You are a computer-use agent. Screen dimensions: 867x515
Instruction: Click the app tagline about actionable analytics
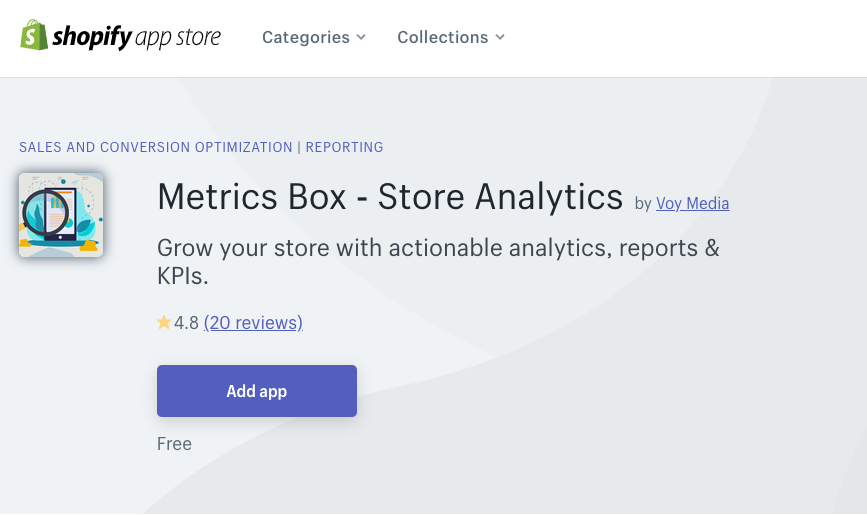point(438,261)
